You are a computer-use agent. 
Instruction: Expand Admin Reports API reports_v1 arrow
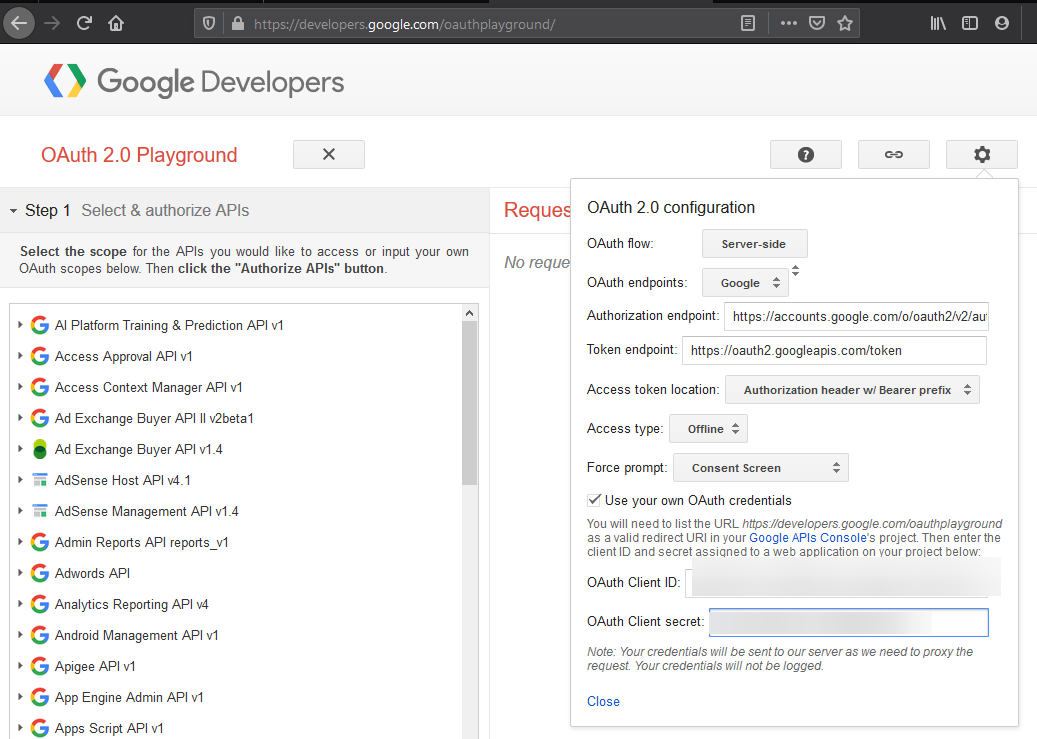21,542
